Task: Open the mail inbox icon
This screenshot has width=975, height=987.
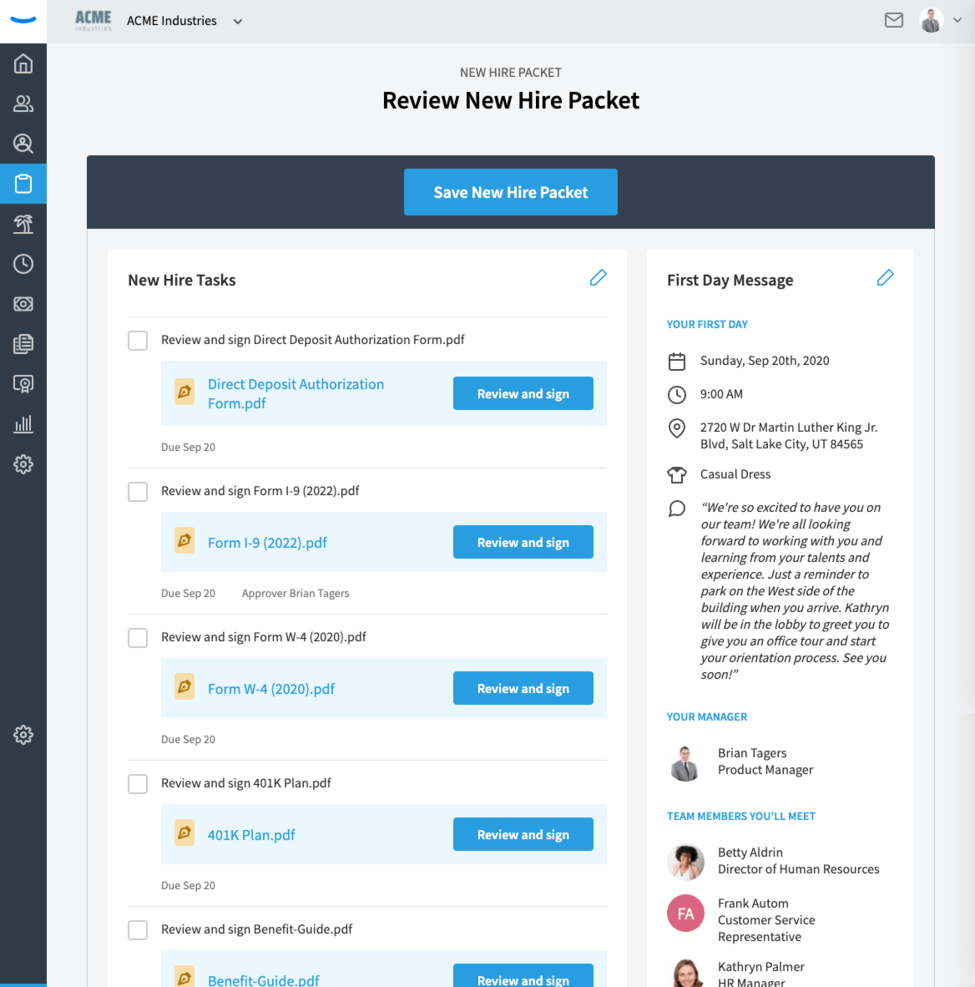Action: point(894,20)
